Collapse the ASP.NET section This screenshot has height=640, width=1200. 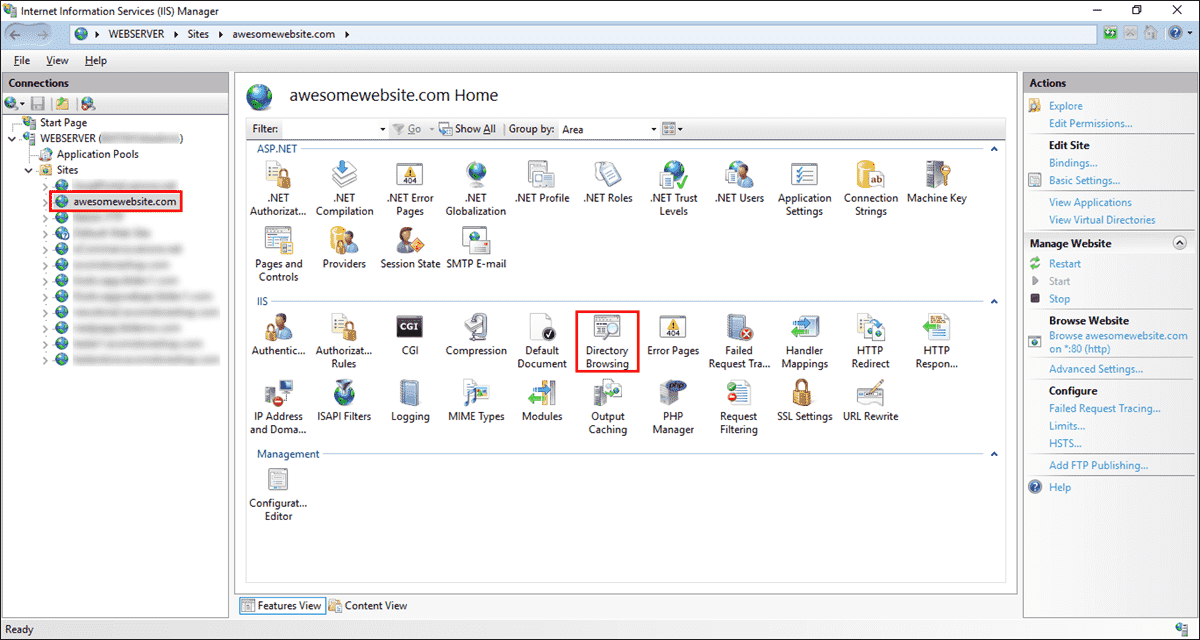(x=994, y=148)
